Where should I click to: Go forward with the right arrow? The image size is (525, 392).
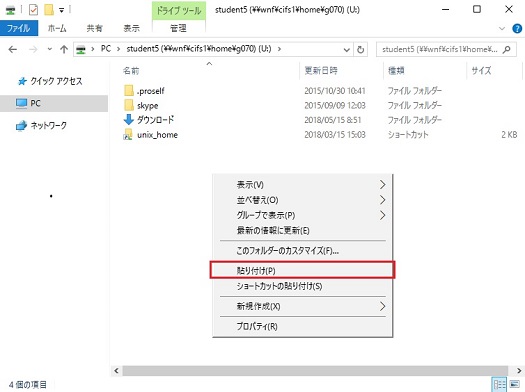click(x=33, y=50)
